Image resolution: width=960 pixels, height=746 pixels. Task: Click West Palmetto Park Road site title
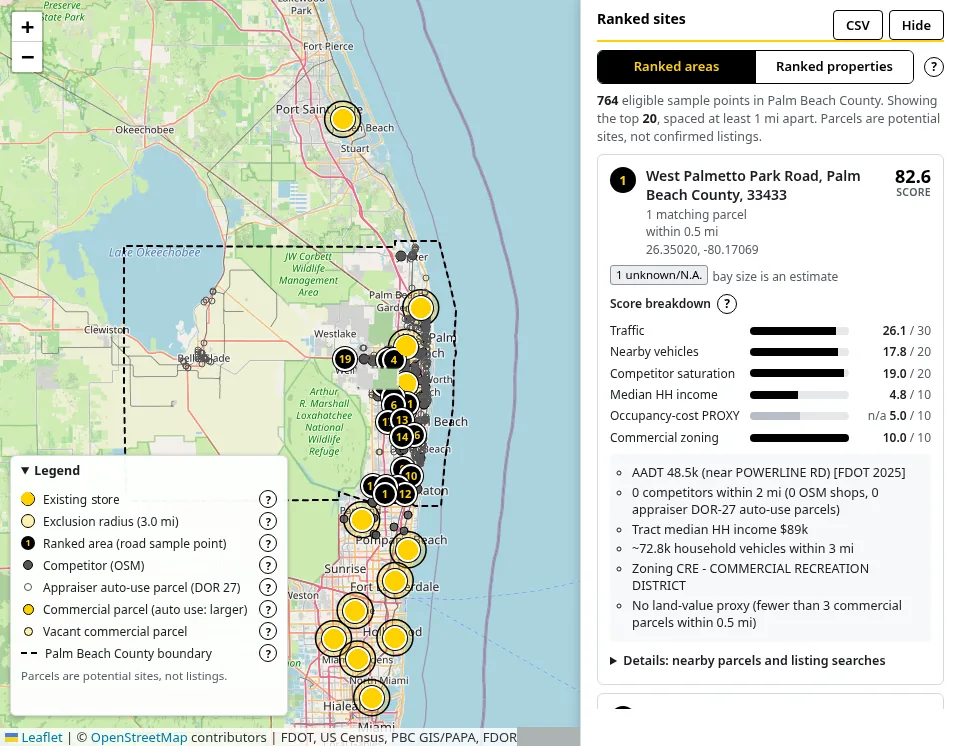753,186
